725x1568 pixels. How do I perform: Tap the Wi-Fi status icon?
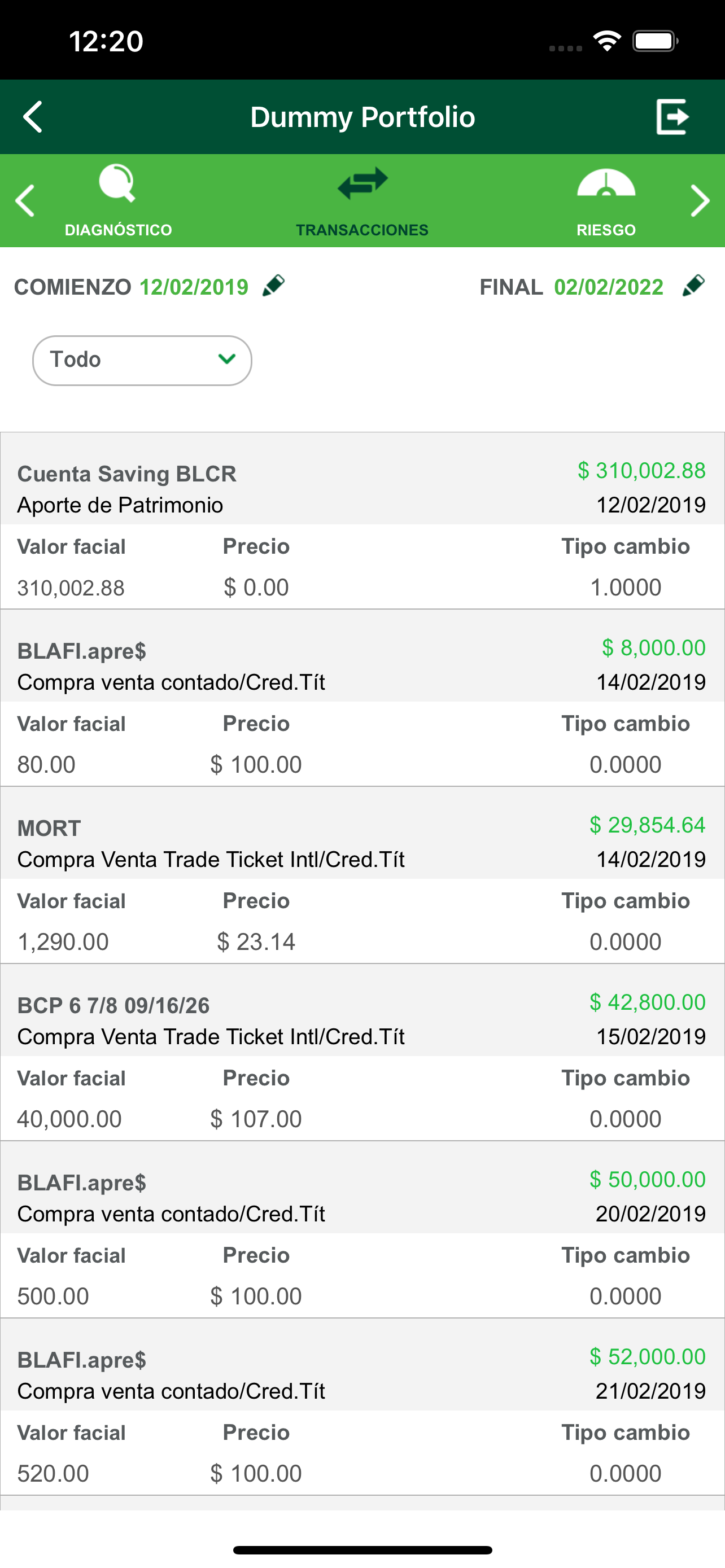[606, 41]
